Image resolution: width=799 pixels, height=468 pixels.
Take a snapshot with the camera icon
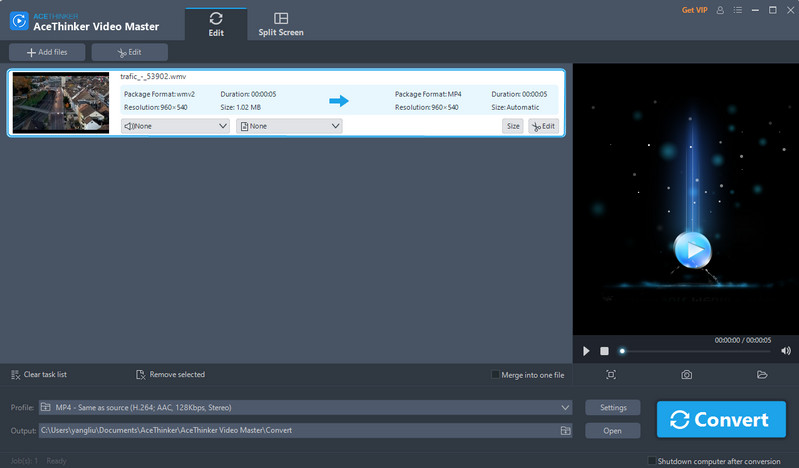click(687, 375)
